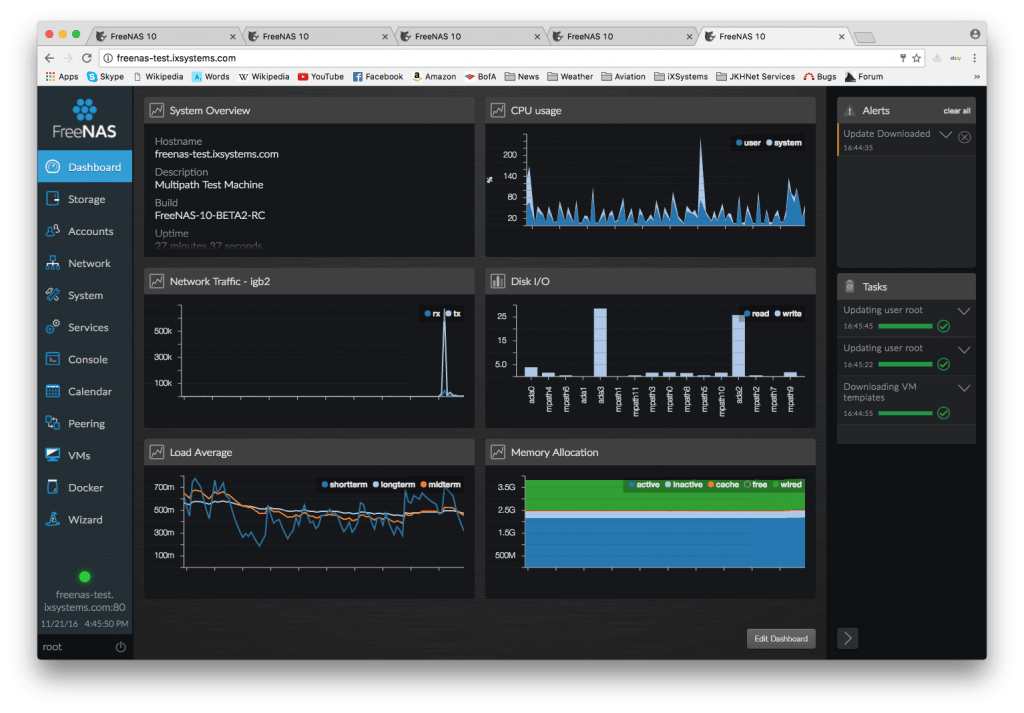This screenshot has height=713, width=1024.
Task: Open the Network sidebar icon
Action: 53,263
